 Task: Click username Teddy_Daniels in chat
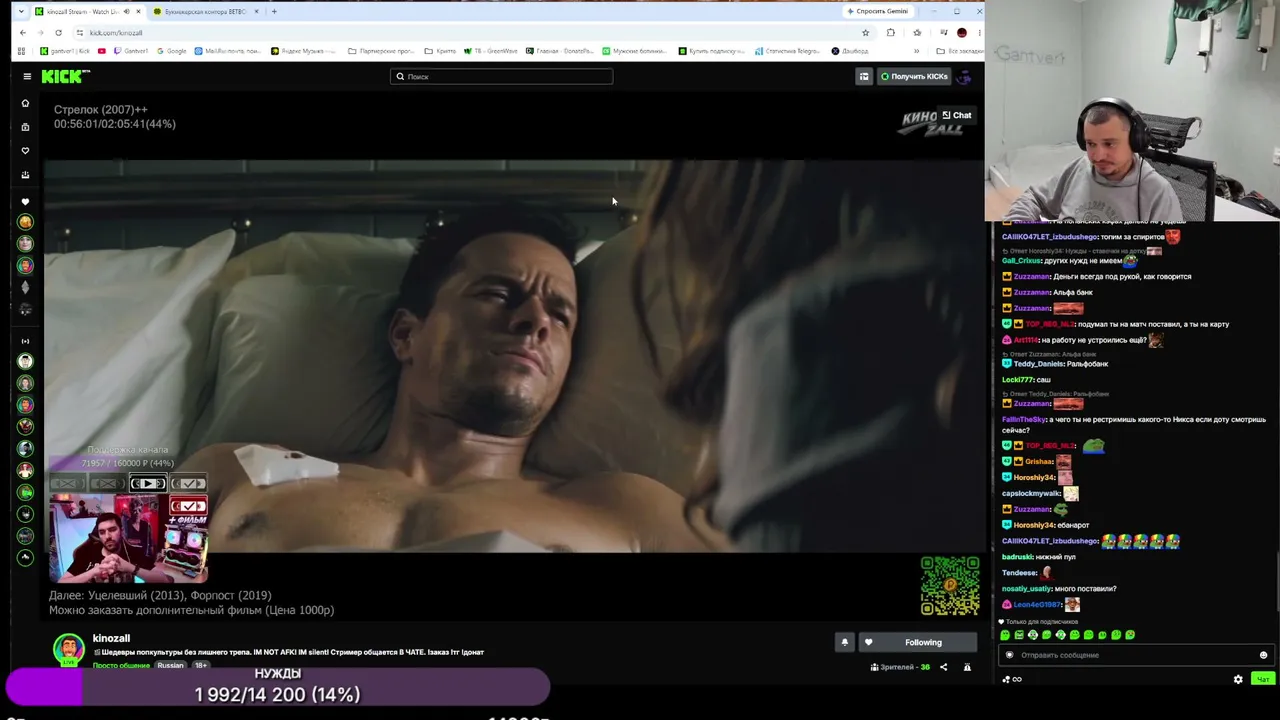[1039, 364]
